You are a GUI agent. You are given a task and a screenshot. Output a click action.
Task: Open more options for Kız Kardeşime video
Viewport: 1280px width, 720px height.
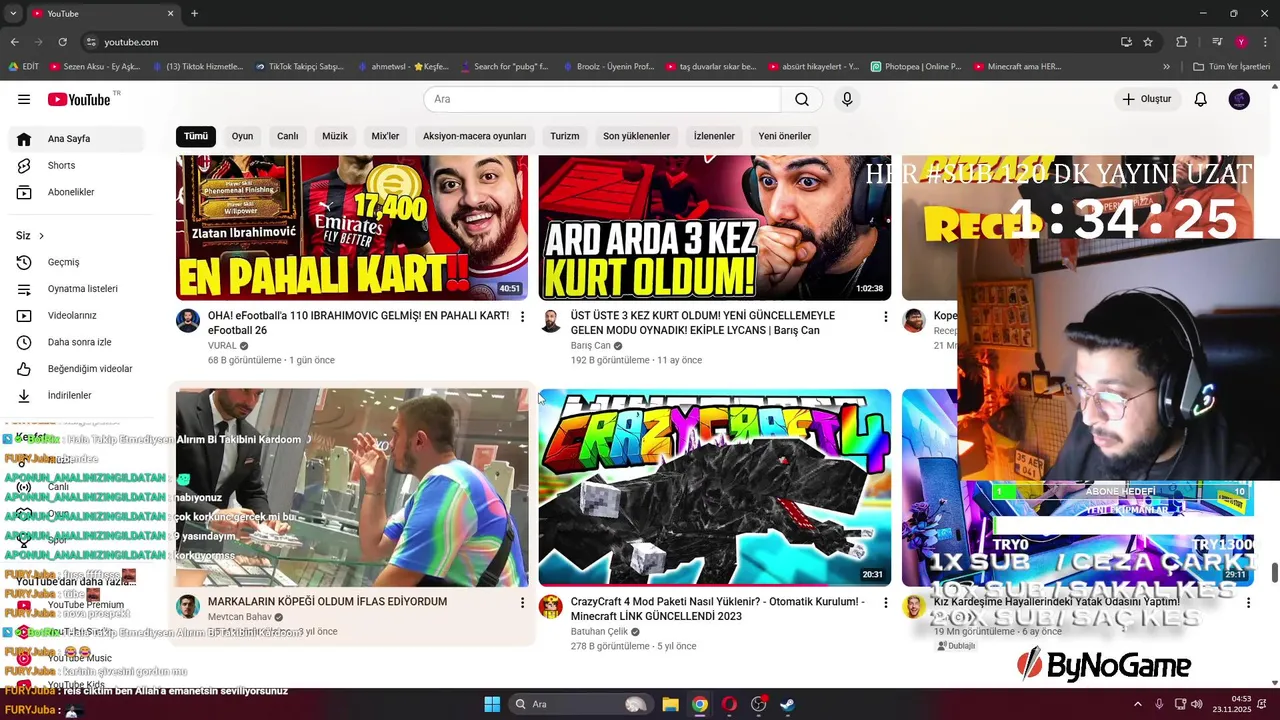point(1248,603)
